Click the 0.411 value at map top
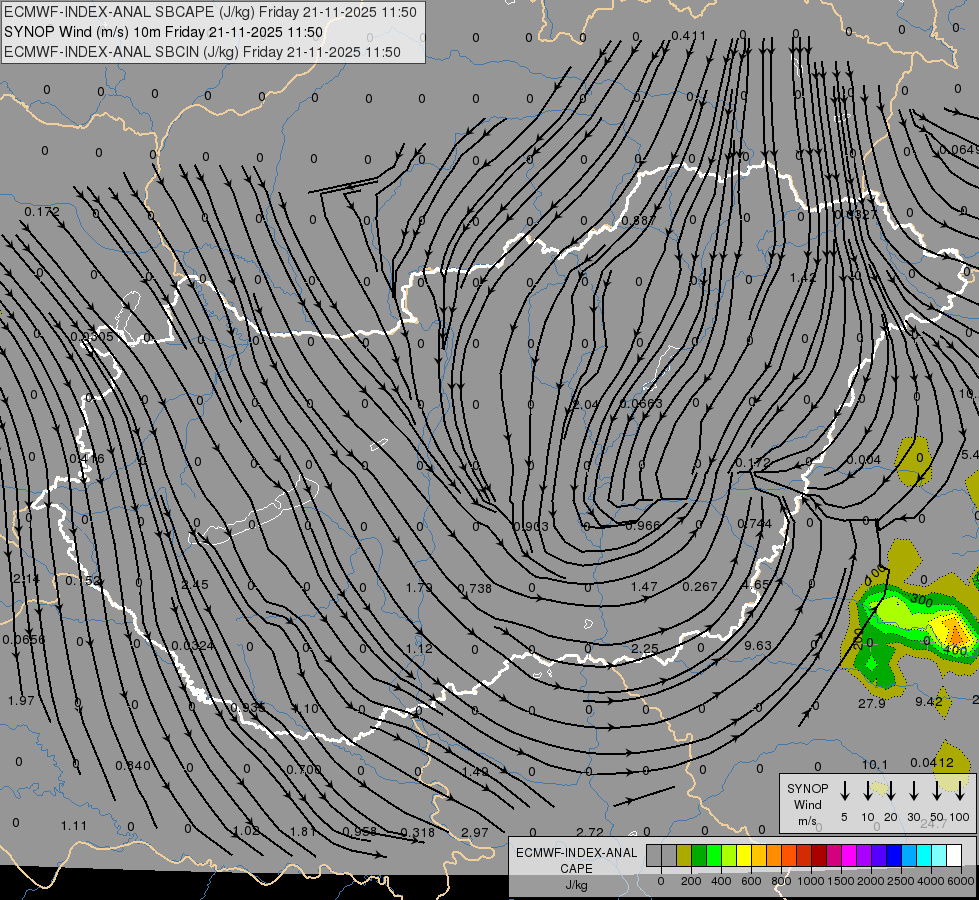Image resolution: width=979 pixels, height=900 pixels. click(x=688, y=36)
